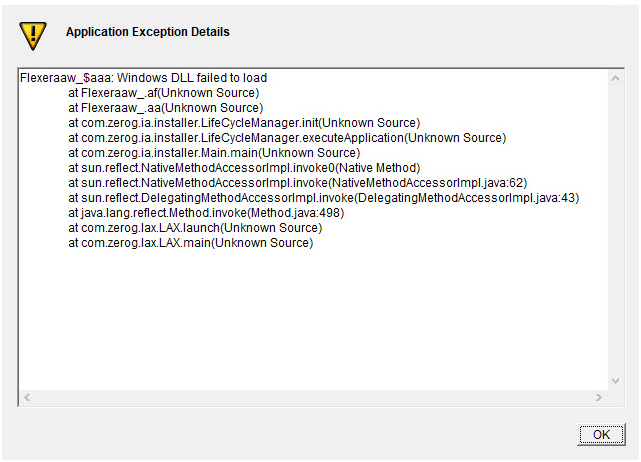Click the LifeCycleManager.init stack trace line

point(244,123)
